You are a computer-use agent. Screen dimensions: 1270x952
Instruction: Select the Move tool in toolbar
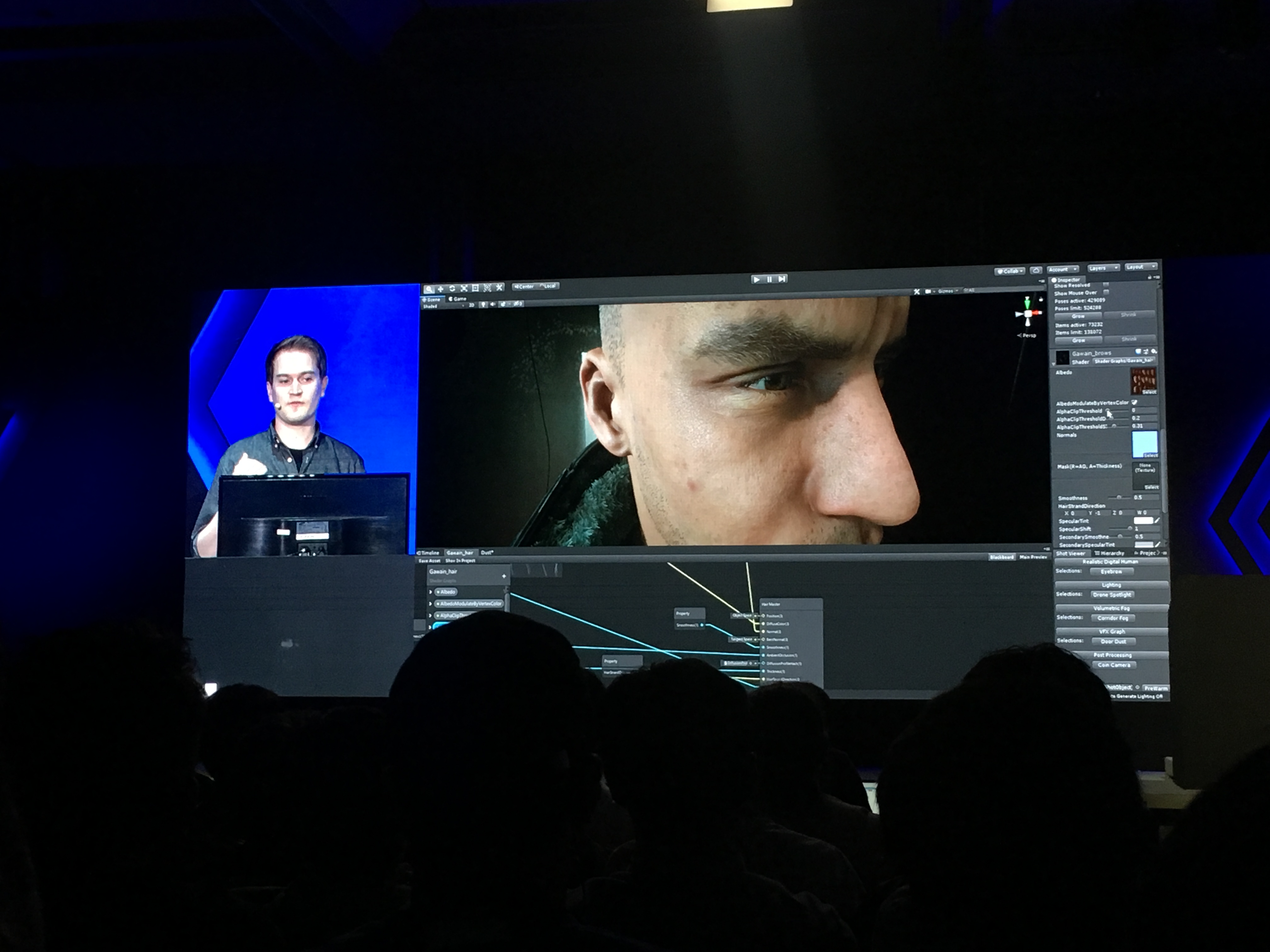(x=440, y=289)
